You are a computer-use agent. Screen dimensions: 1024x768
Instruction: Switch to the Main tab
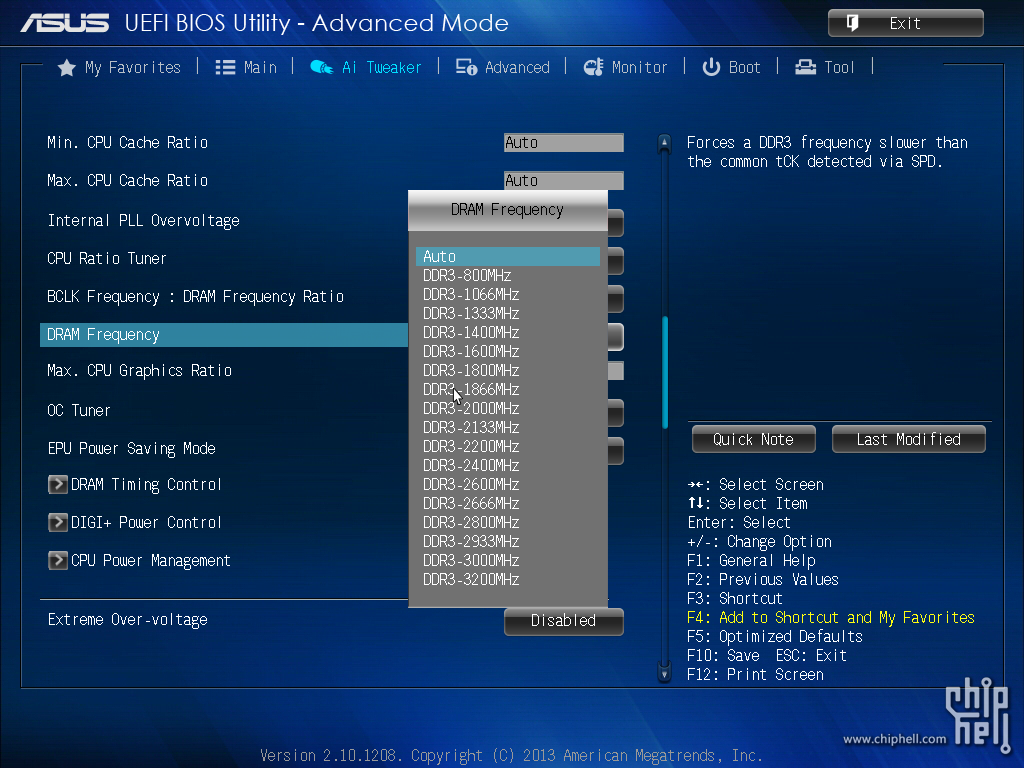pos(246,67)
